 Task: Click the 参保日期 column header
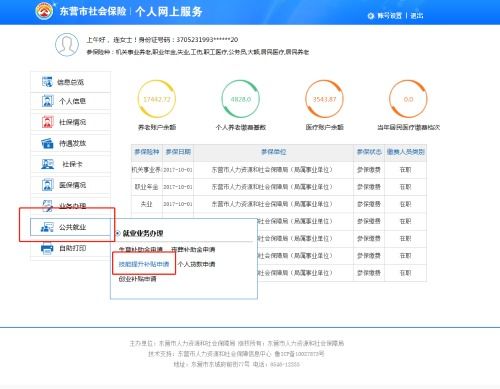178,152
